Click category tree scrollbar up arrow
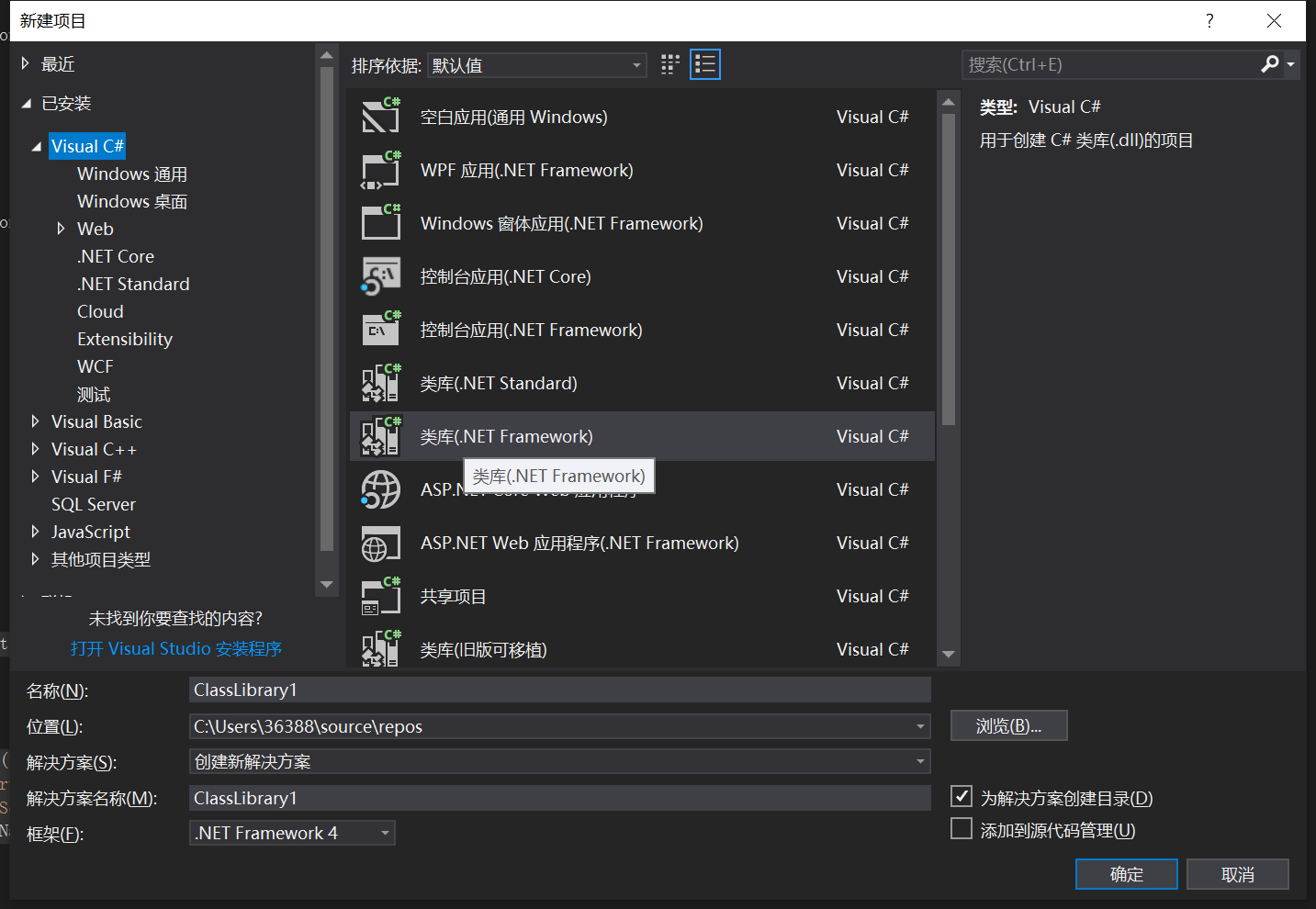 pyautogui.click(x=326, y=56)
